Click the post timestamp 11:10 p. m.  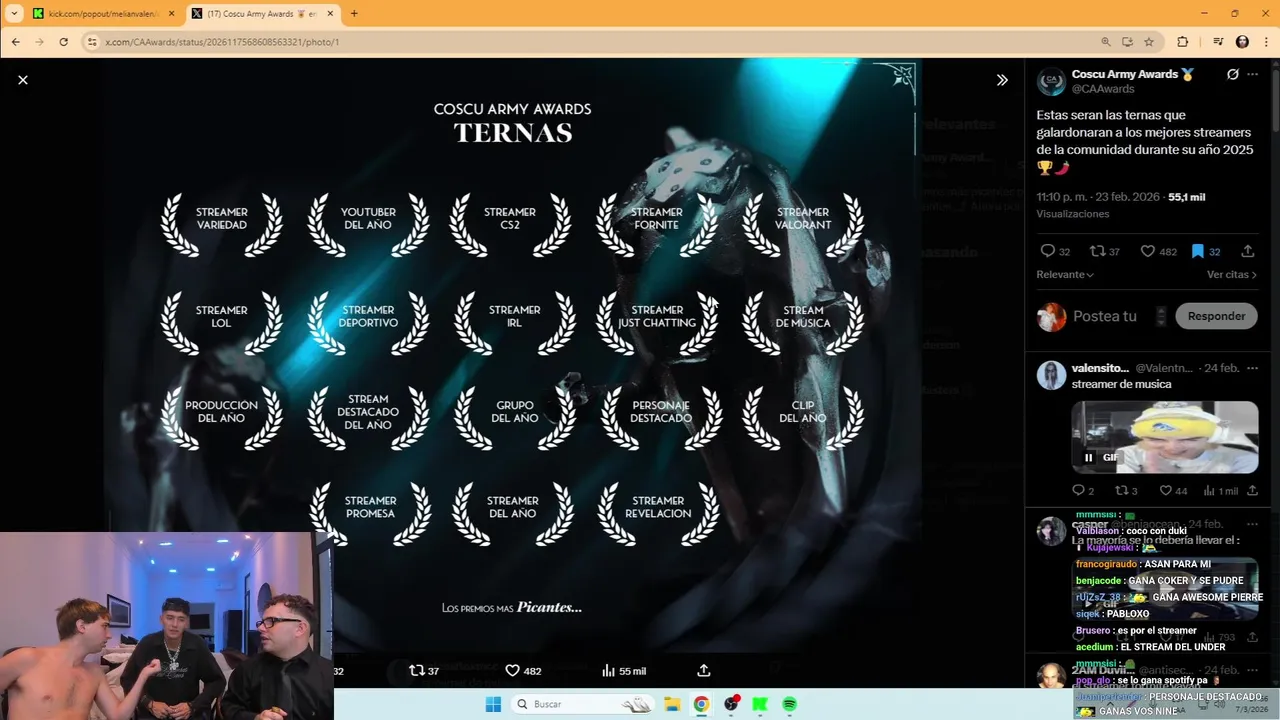tap(1098, 197)
